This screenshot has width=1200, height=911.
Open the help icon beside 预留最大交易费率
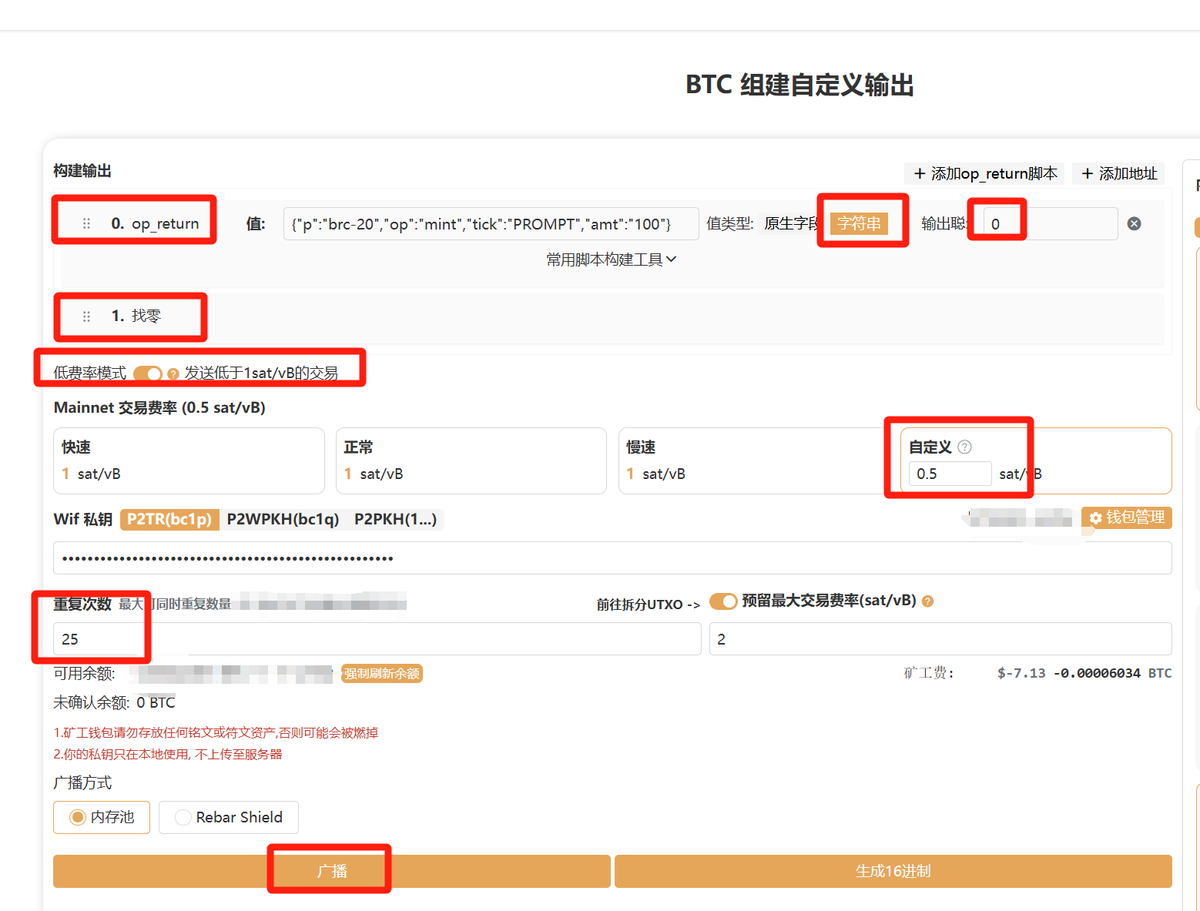tap(928, 602)
